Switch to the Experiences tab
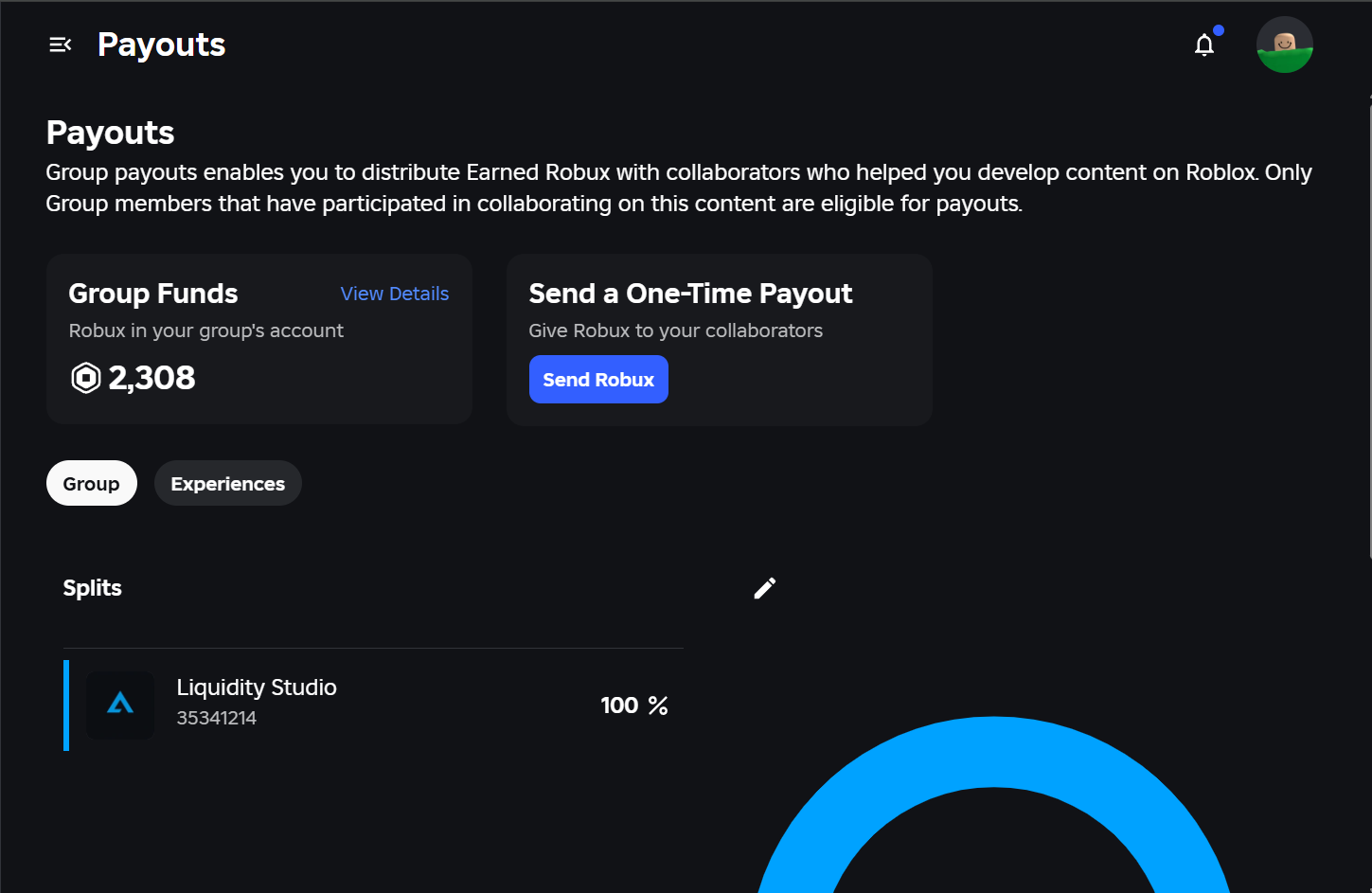 coord(227,483)
